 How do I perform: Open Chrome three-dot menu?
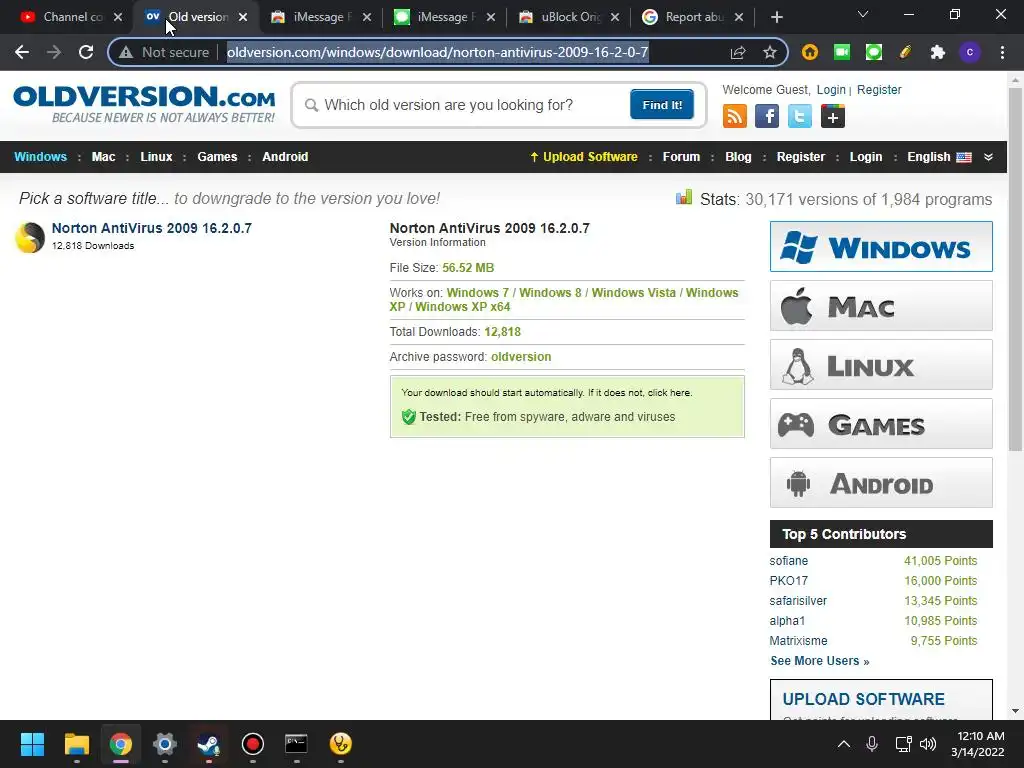1002,52
